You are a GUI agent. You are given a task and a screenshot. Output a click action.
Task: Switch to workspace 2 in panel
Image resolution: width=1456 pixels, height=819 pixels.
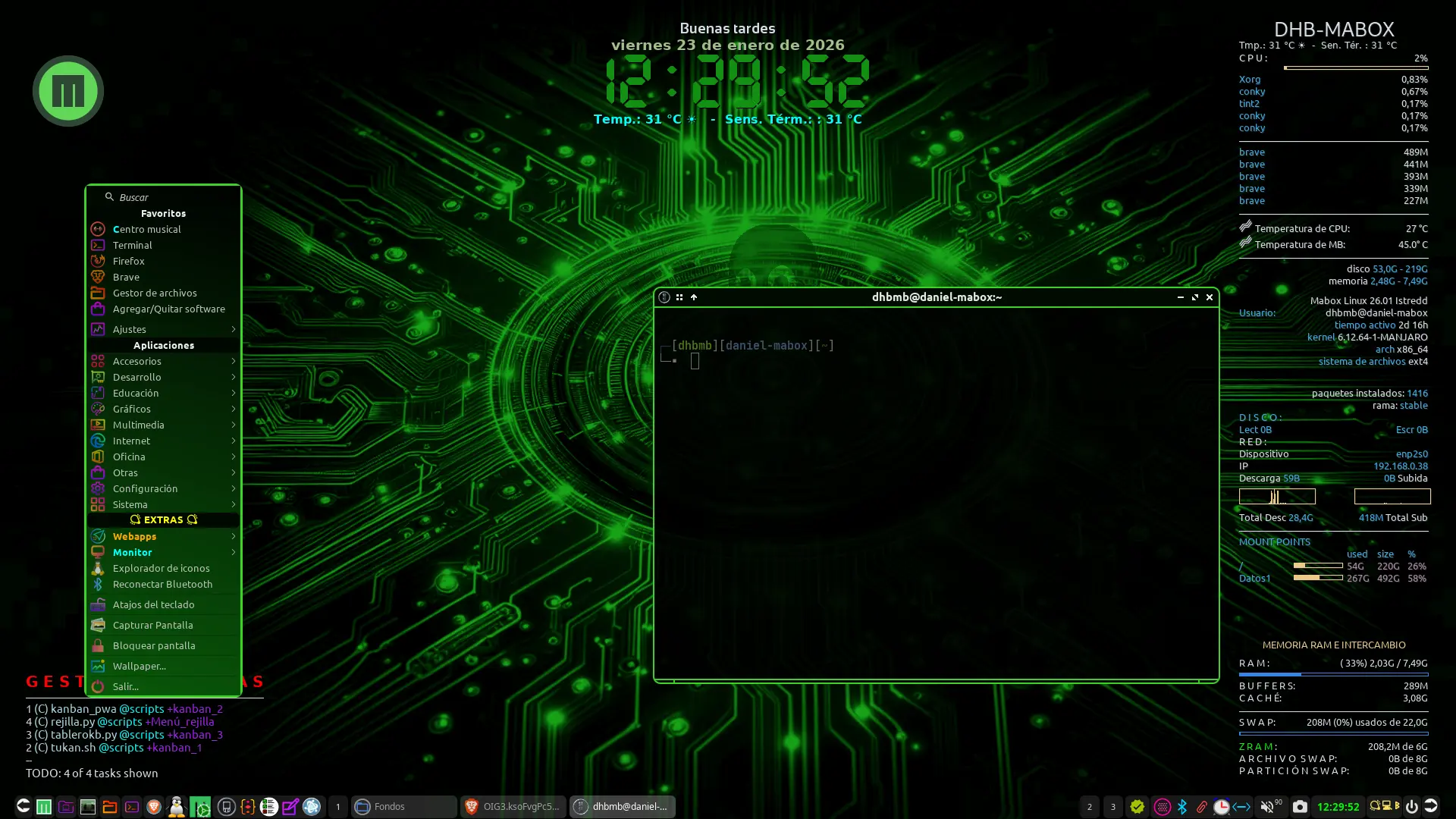1090,807
